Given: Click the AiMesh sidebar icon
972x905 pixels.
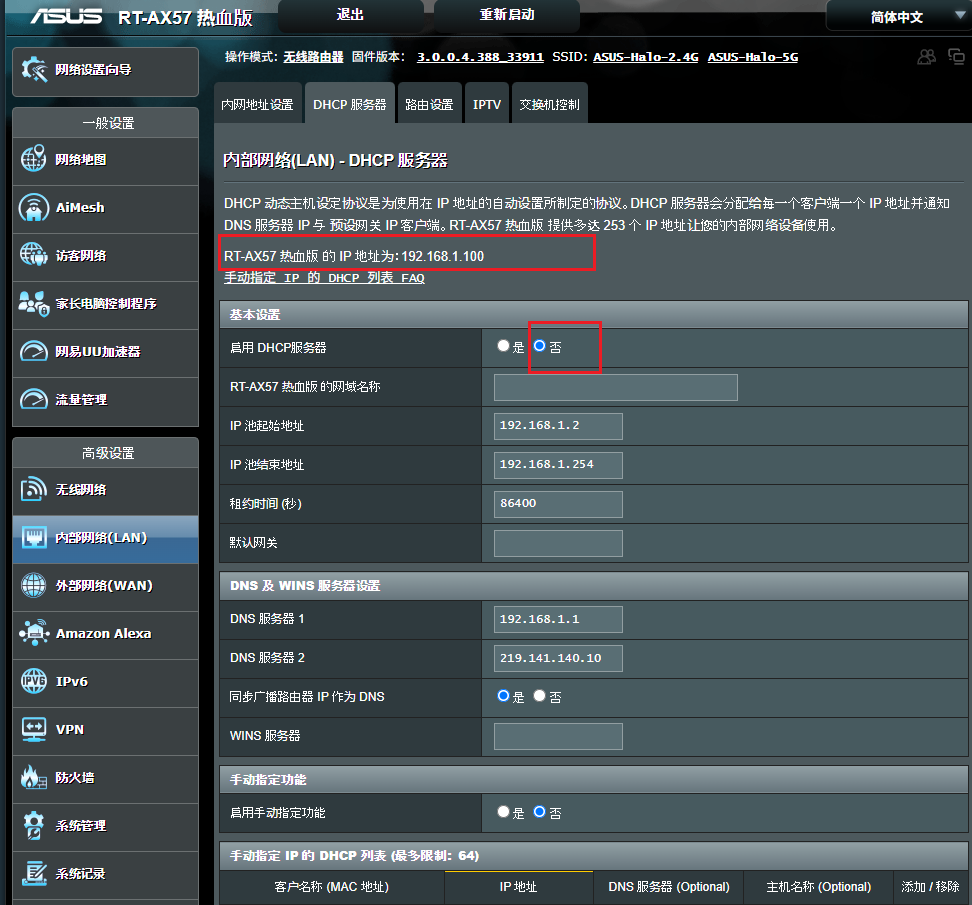Looking at the screenshot, I should (34, 208).
